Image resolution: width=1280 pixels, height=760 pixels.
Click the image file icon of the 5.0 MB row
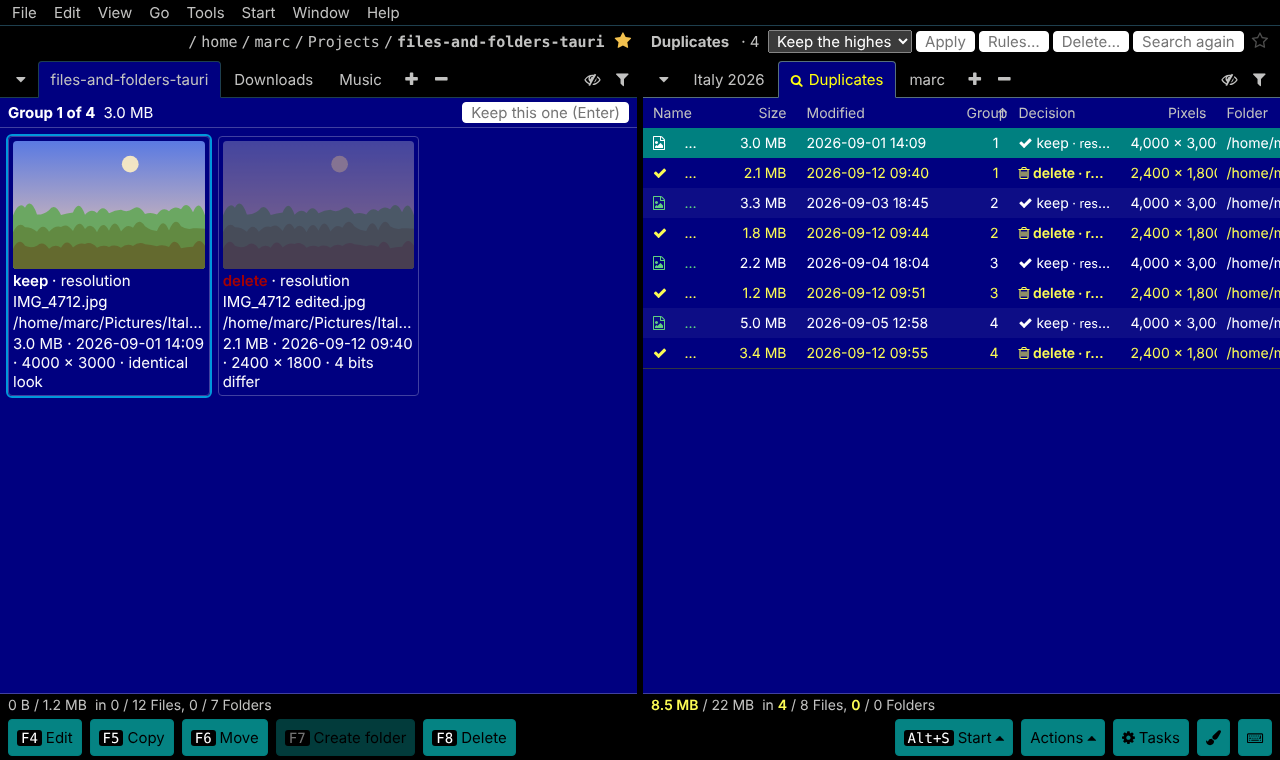(x=659, y=323)
